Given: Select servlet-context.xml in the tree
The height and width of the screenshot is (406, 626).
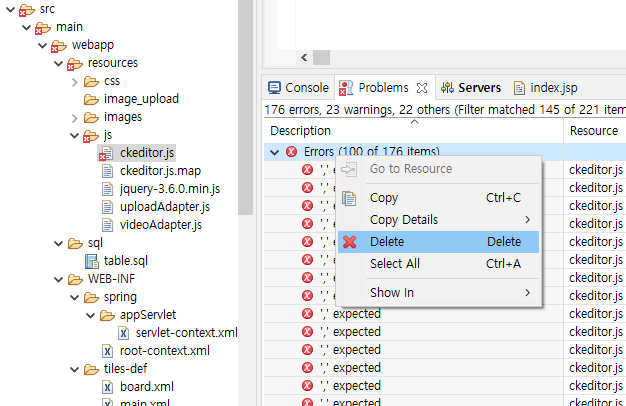Looking at the screenshot, I should click(186, 333).
